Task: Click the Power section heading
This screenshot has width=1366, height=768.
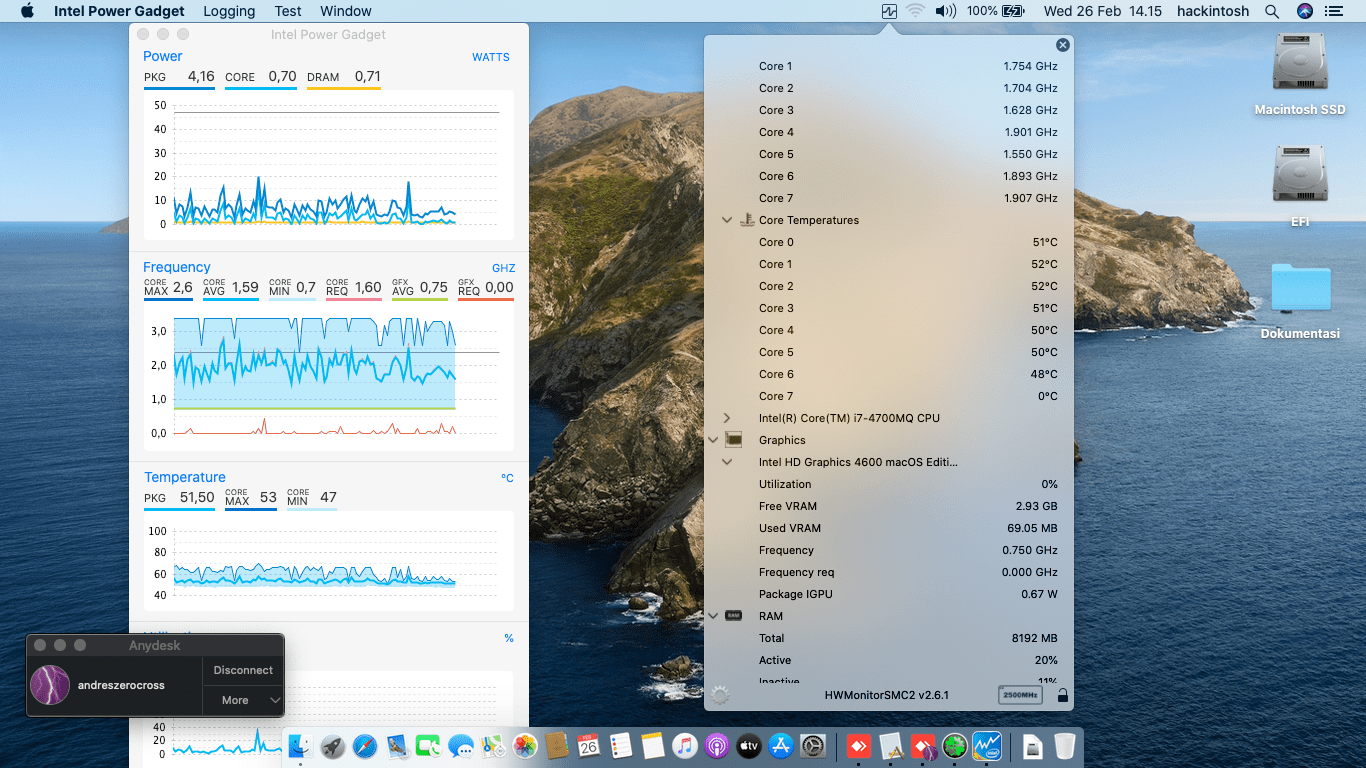Action: click(163, 56)
